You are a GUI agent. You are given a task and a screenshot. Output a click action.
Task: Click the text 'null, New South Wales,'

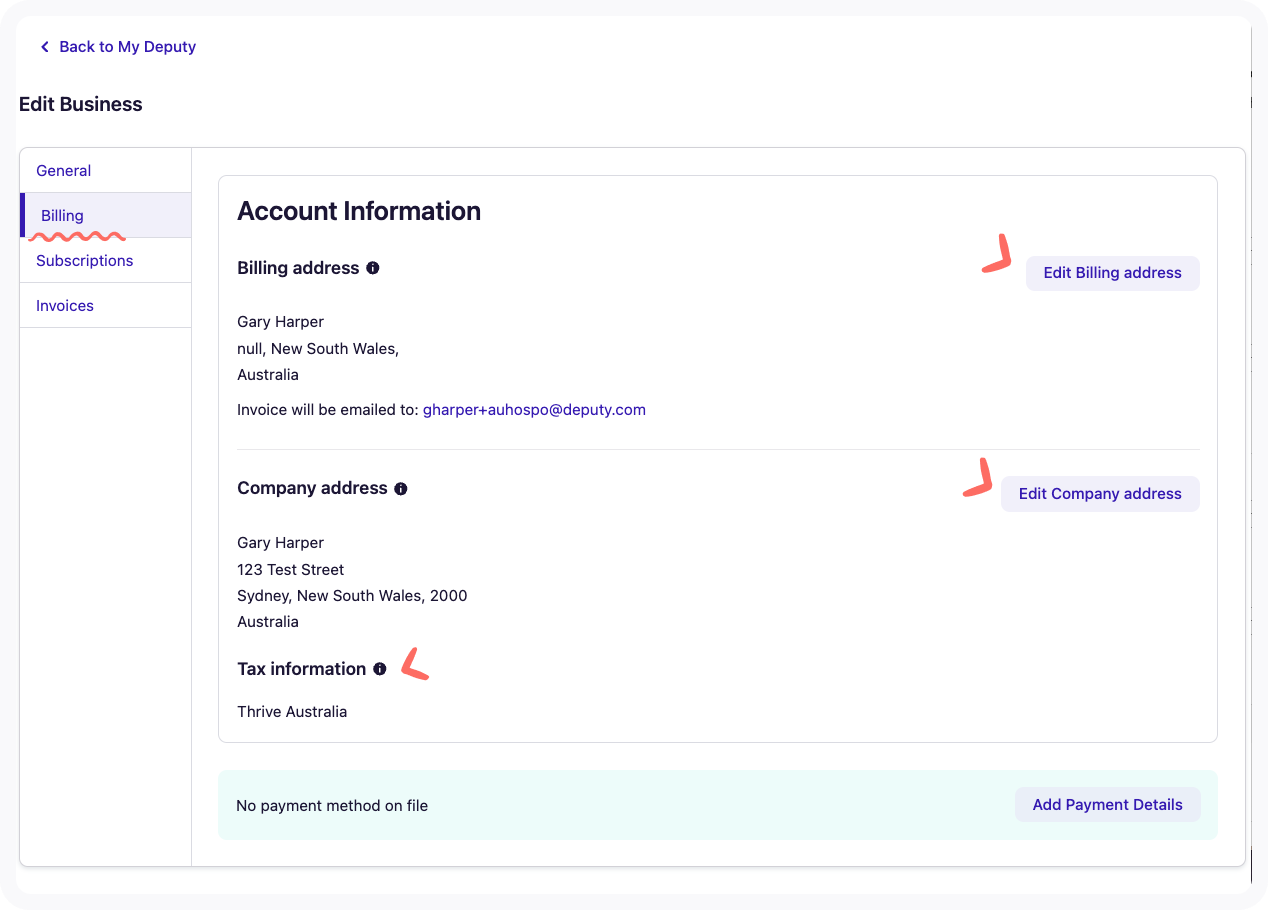[318, 349]
